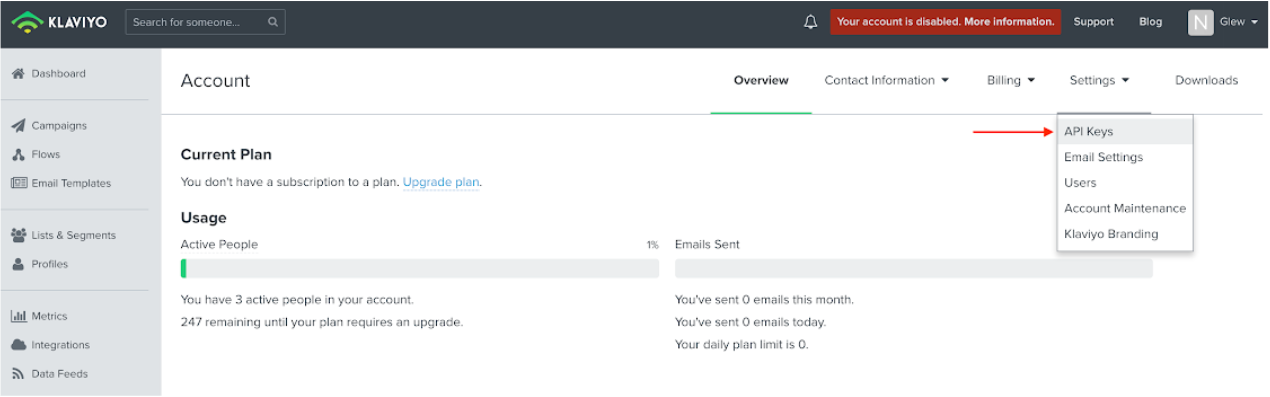Expand the Billing dropdown
The width and height of the screenshot is (1270, 397).
pos(1011,80)
